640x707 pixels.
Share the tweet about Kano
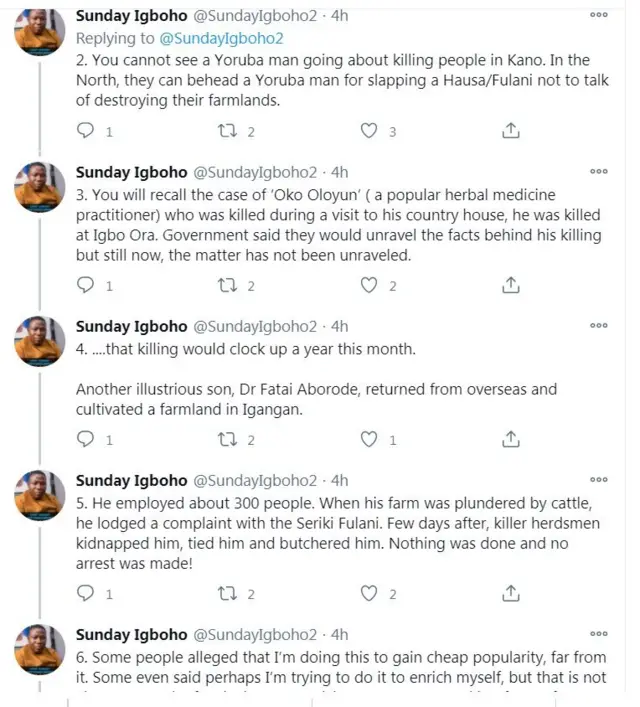click(510, 131)
